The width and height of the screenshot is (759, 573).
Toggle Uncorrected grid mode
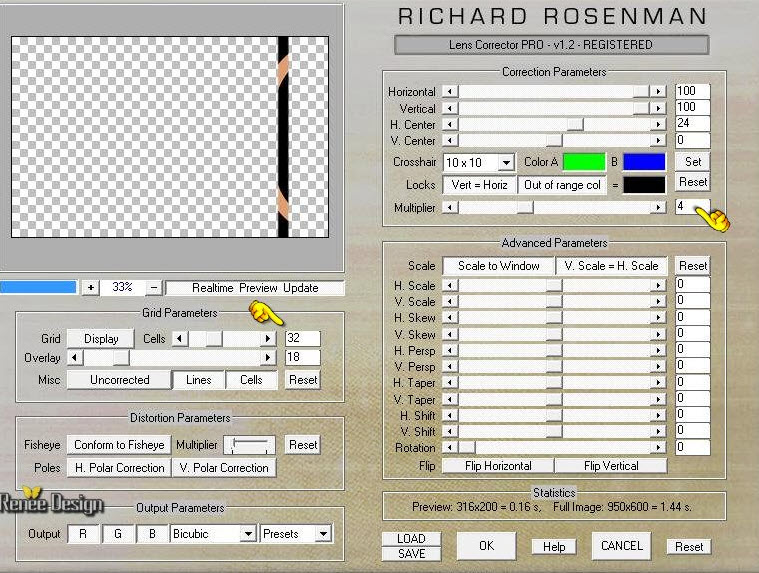[119, 380]
